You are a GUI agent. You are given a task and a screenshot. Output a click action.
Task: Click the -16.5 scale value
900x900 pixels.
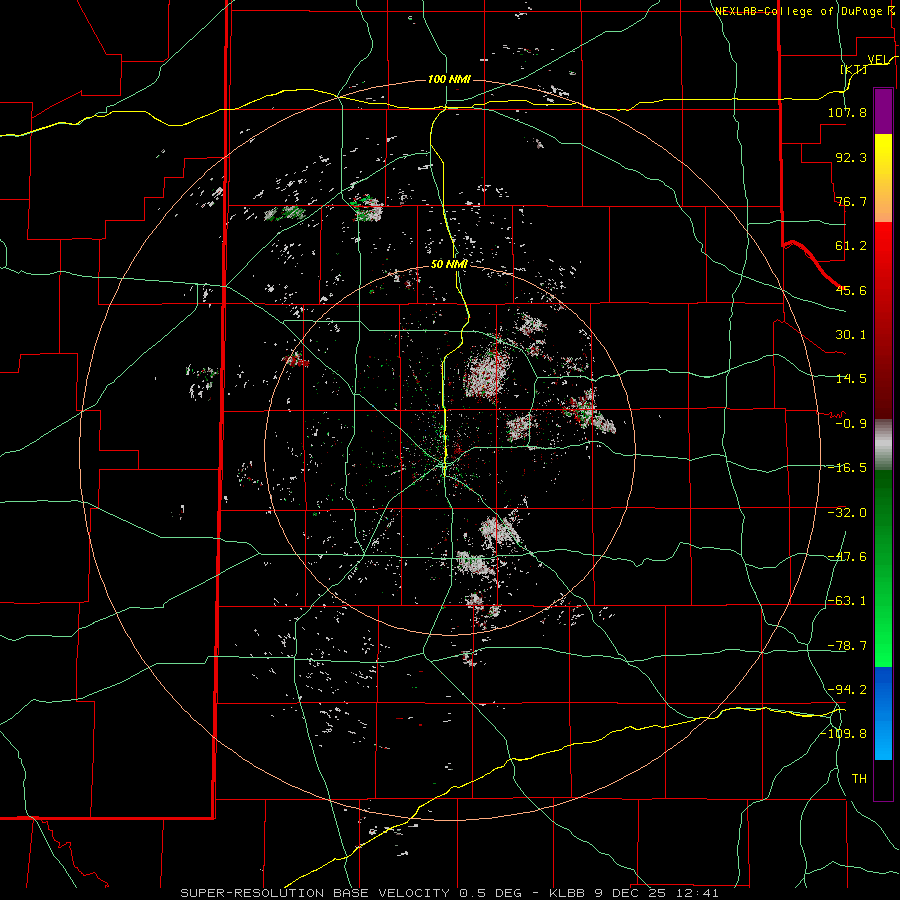[x=847, y=468]
